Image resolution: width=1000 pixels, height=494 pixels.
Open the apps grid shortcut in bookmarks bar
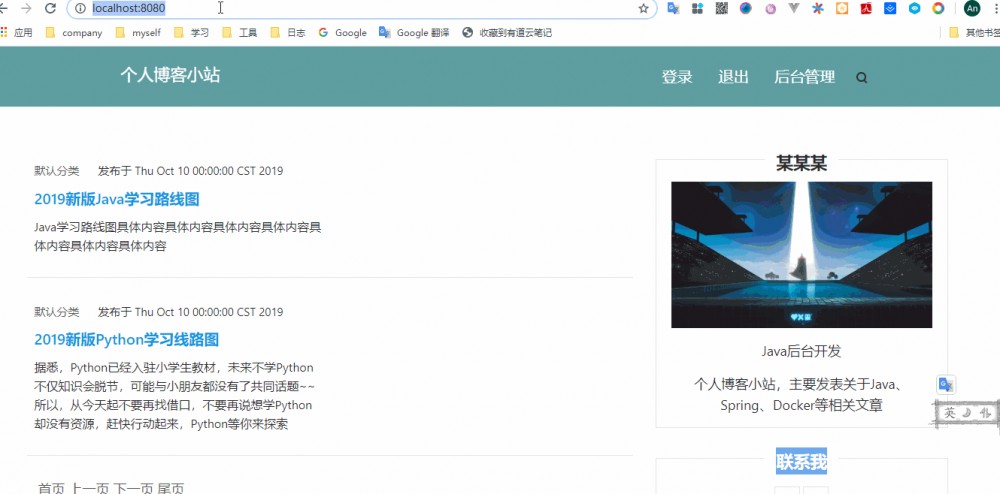4,32
